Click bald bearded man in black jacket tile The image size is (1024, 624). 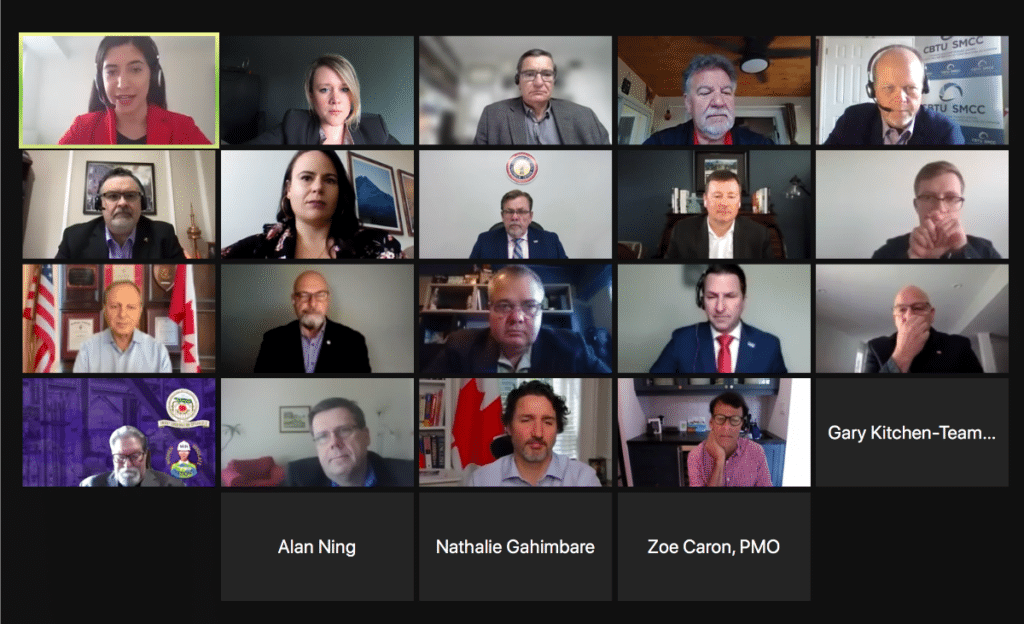(x=317, y=319)
